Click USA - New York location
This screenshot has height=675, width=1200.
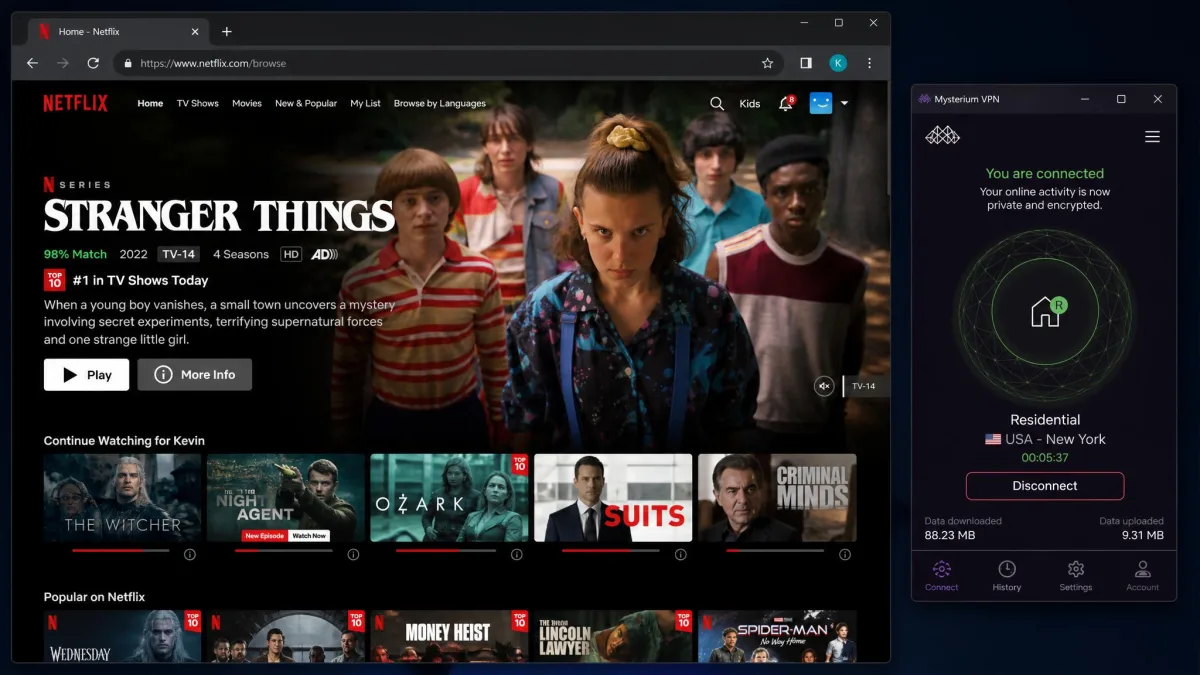click(1045, 439)
